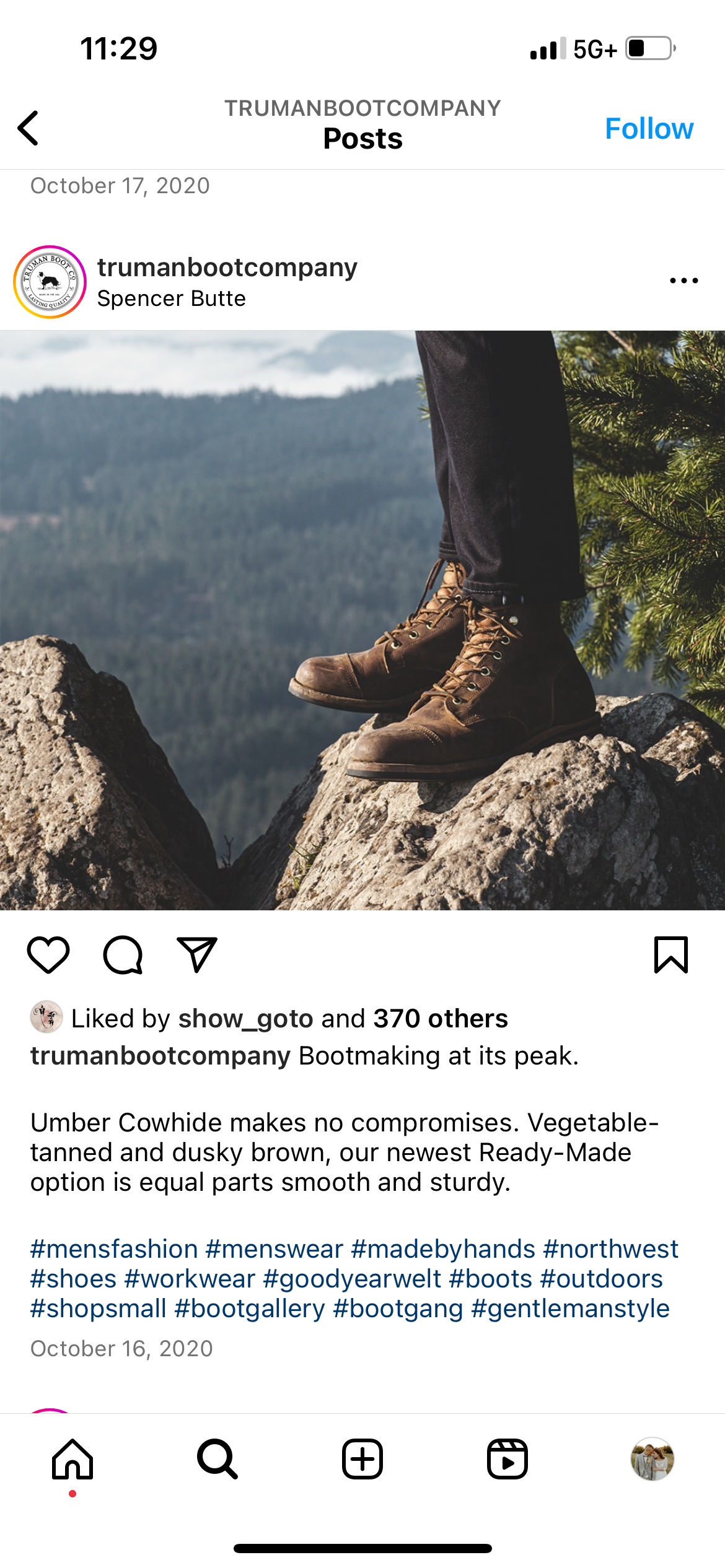
Task: Open the Search tab magnifier icon
Action: (x=217, y=1459)
